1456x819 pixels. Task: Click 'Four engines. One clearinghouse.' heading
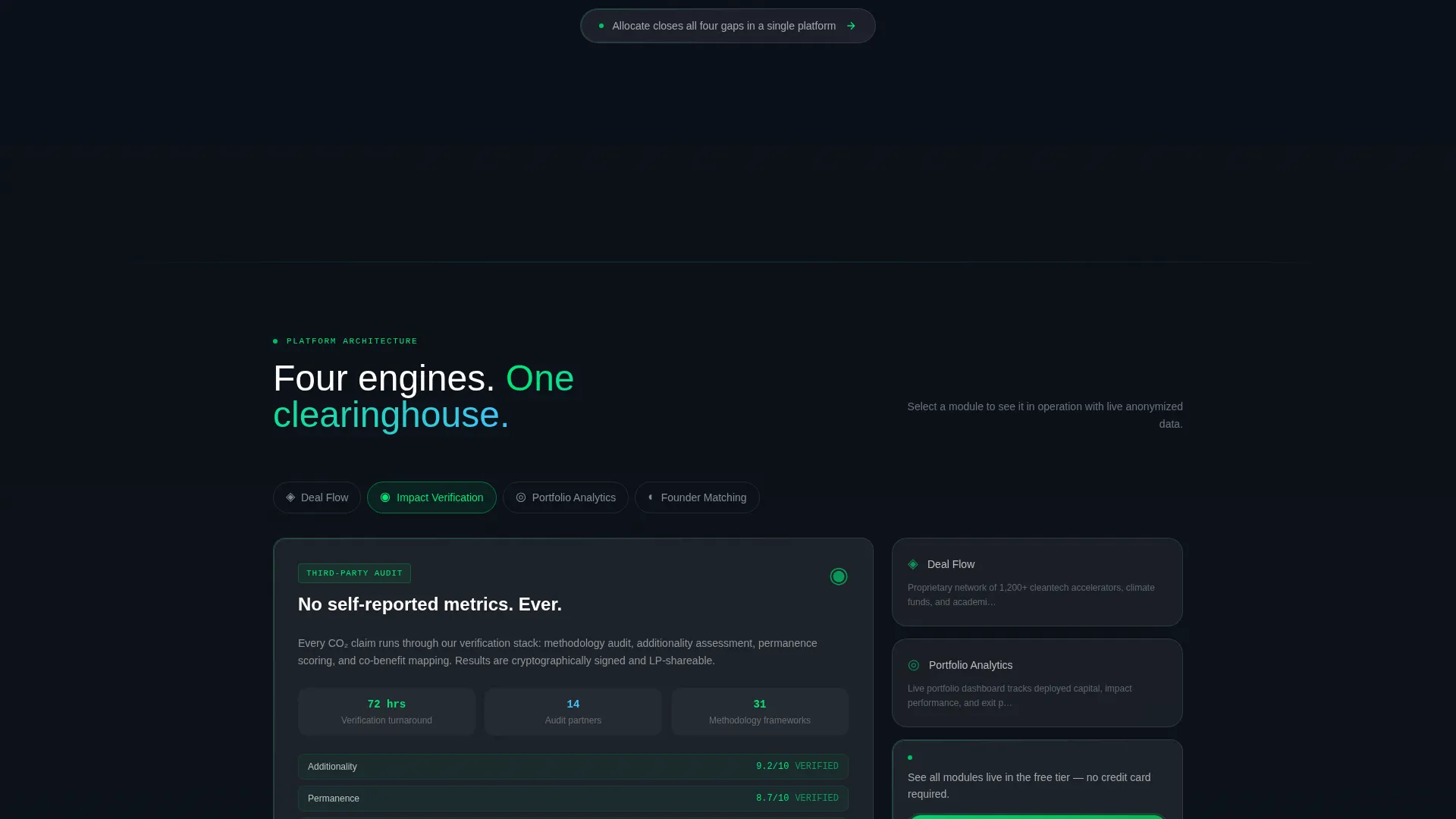(x=424, y=397)
